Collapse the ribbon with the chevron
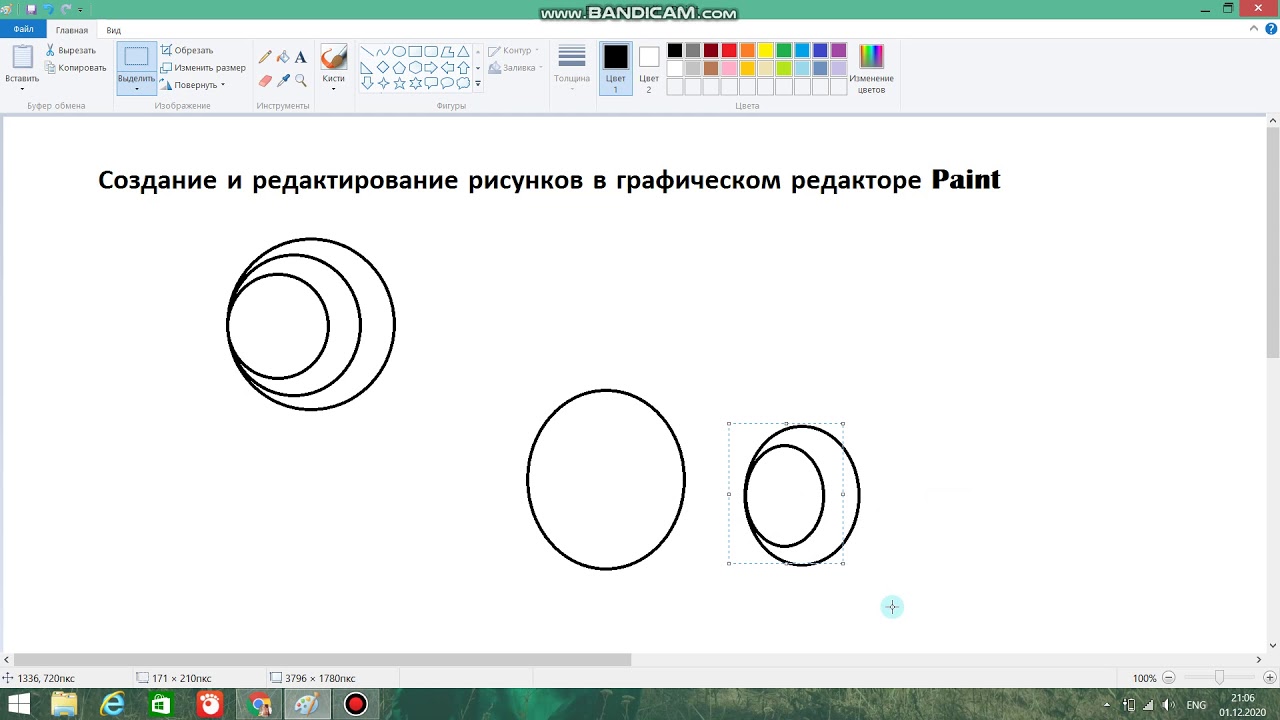The width and height of the screenshot is (1280, 720). [1256, 30]
